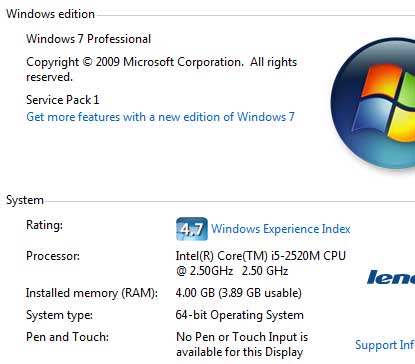Click the Windows logo orb image
The height and width of the screenshot is (364, 415).
373,103
